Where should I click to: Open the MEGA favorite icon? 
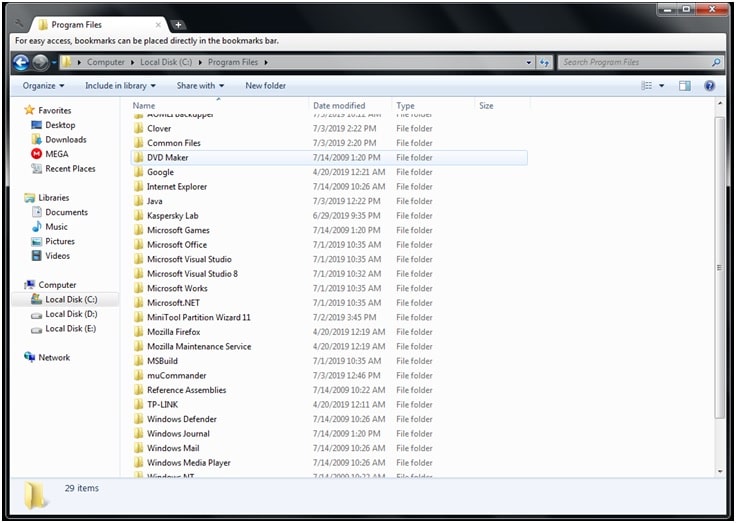coord(36,154)
